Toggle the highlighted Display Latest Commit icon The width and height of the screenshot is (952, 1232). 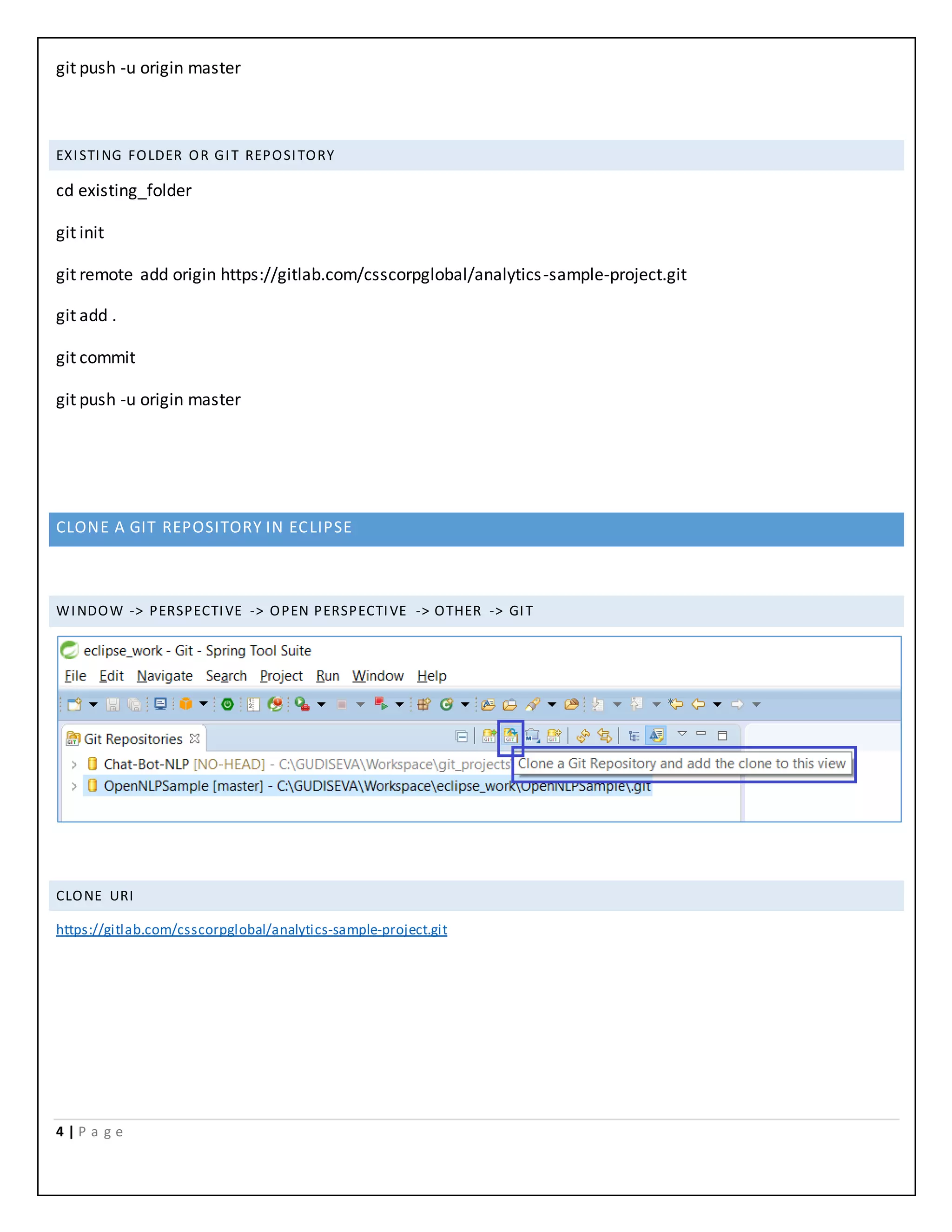pyautogui.click(x=656, y=735)
